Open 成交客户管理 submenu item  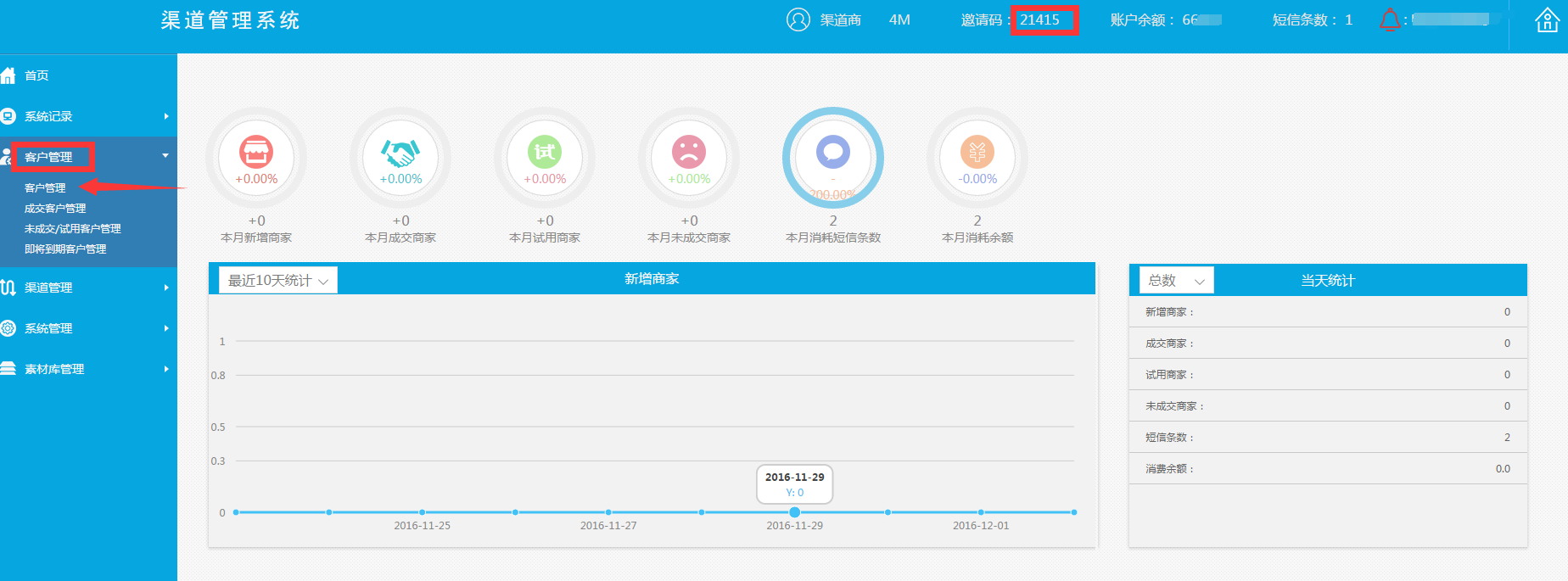(55, 209)
